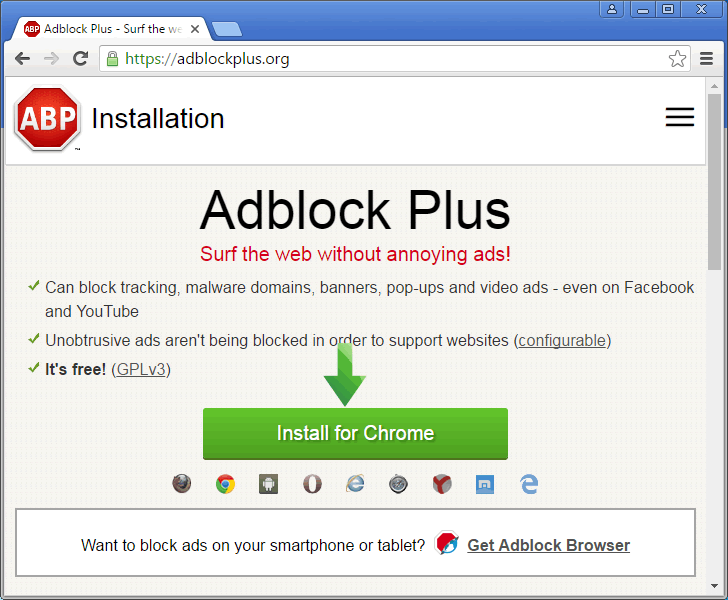728x600 pixels.
Task: Click the Opera browser icon
Action: 312,484
